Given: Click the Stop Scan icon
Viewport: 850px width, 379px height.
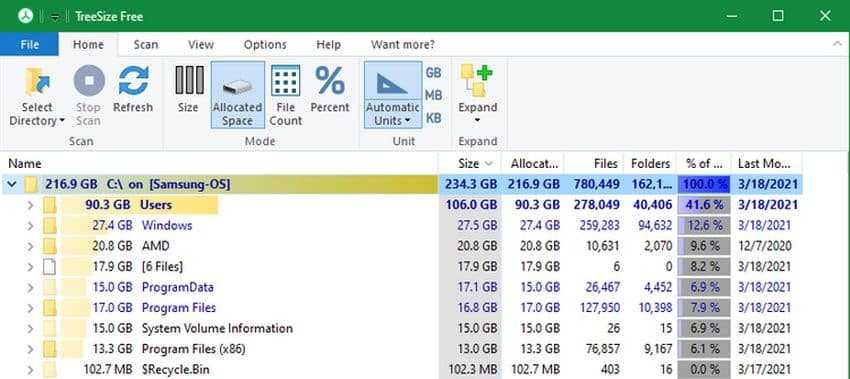Looking at the screenshot, I should [x=89, y=81].
